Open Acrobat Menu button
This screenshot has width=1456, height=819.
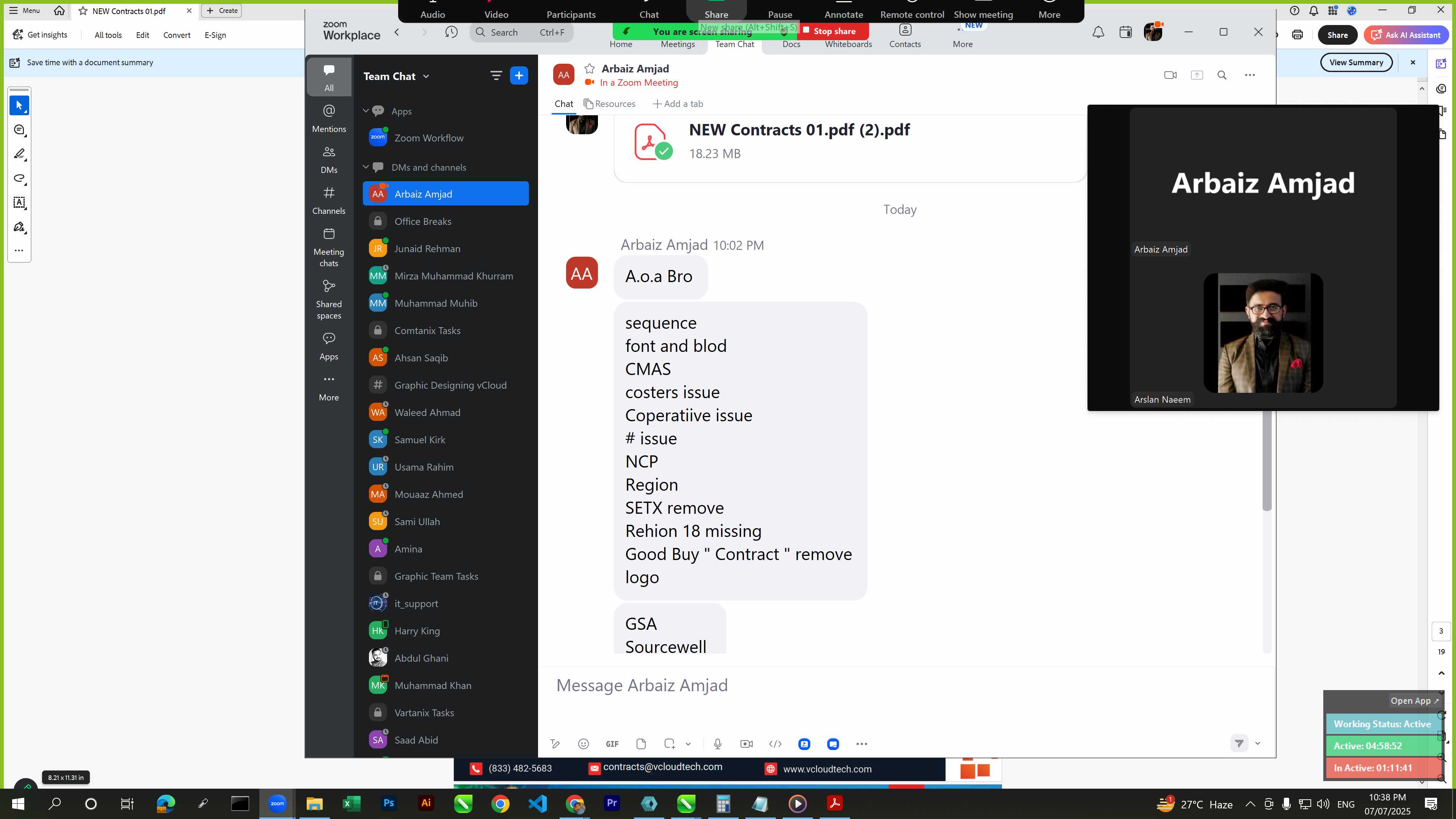tap(25, 10)
